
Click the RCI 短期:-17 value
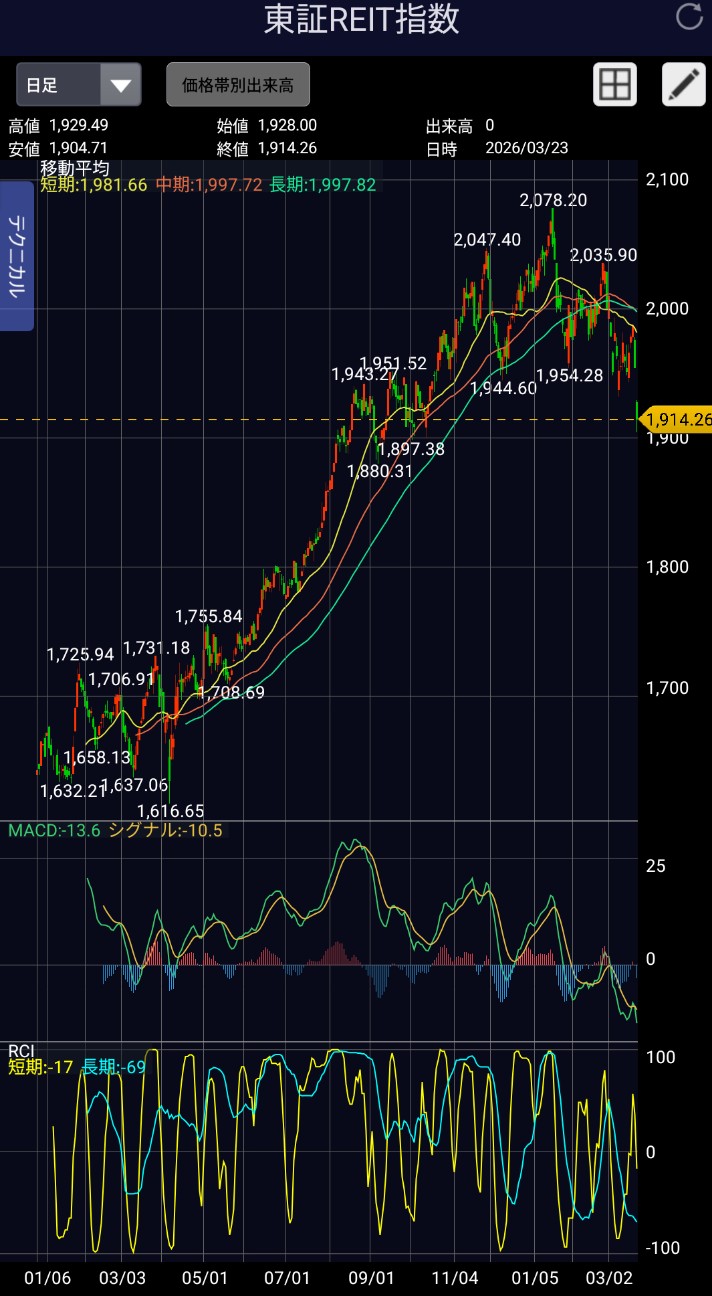click(41, 1068)
